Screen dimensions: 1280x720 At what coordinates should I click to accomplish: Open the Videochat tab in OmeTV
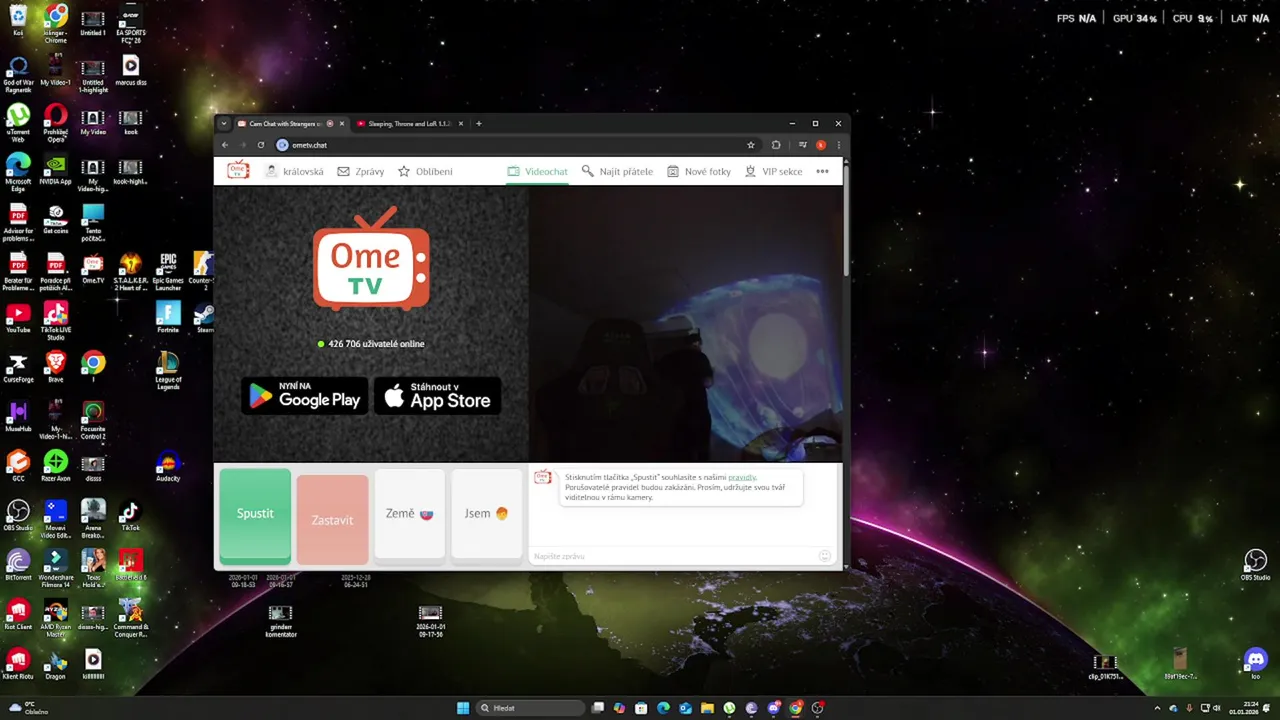tap(537, 171)
